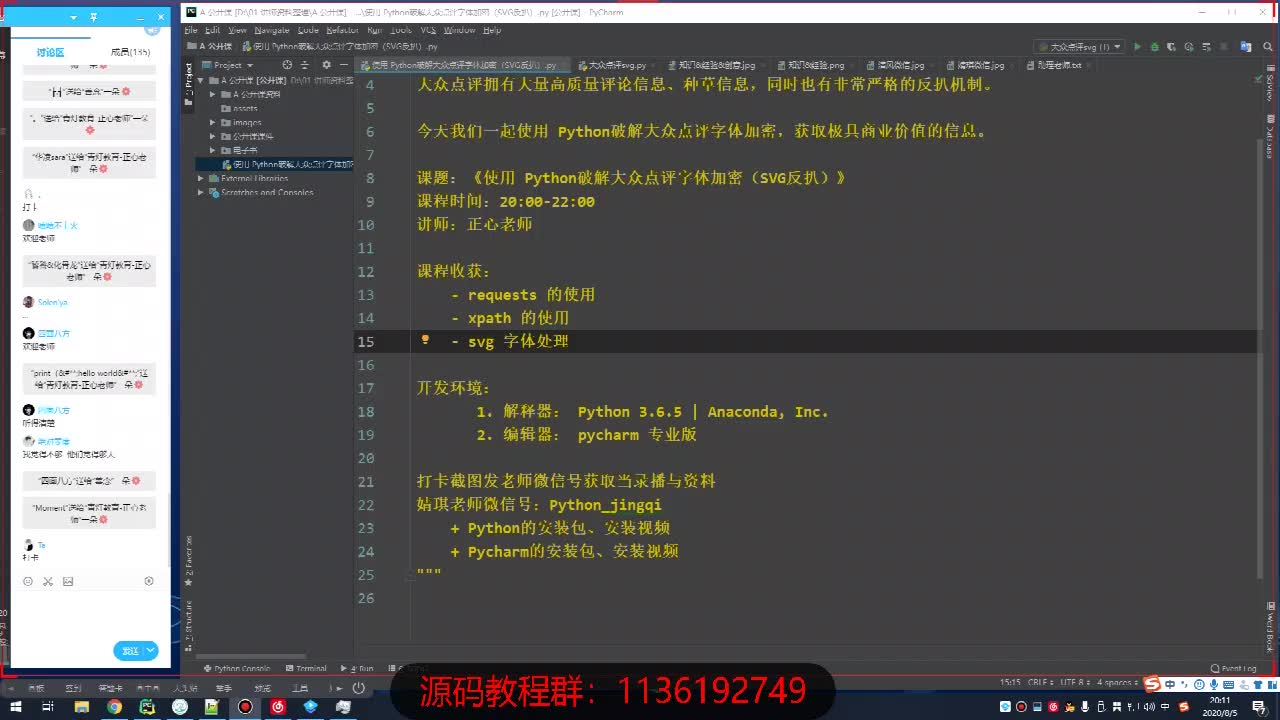
Task: Open the send button dropdown arrow
Action: [x=151, y=651]
